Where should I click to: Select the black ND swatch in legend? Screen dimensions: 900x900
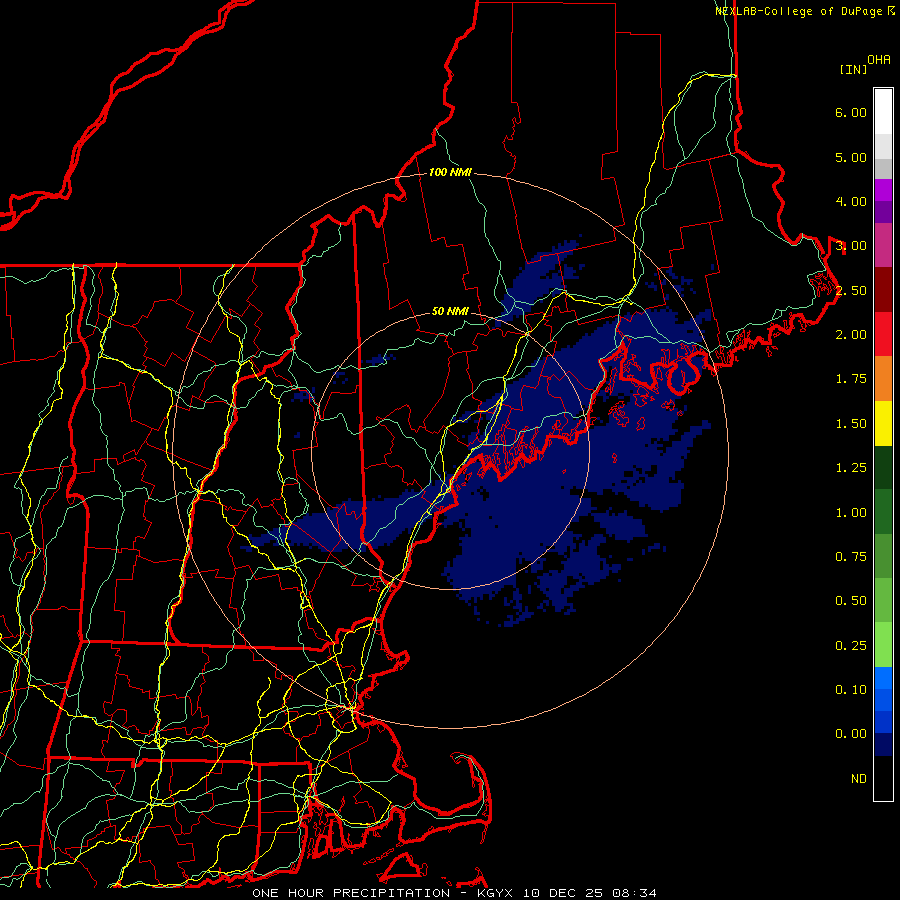(x=883, y=778)
